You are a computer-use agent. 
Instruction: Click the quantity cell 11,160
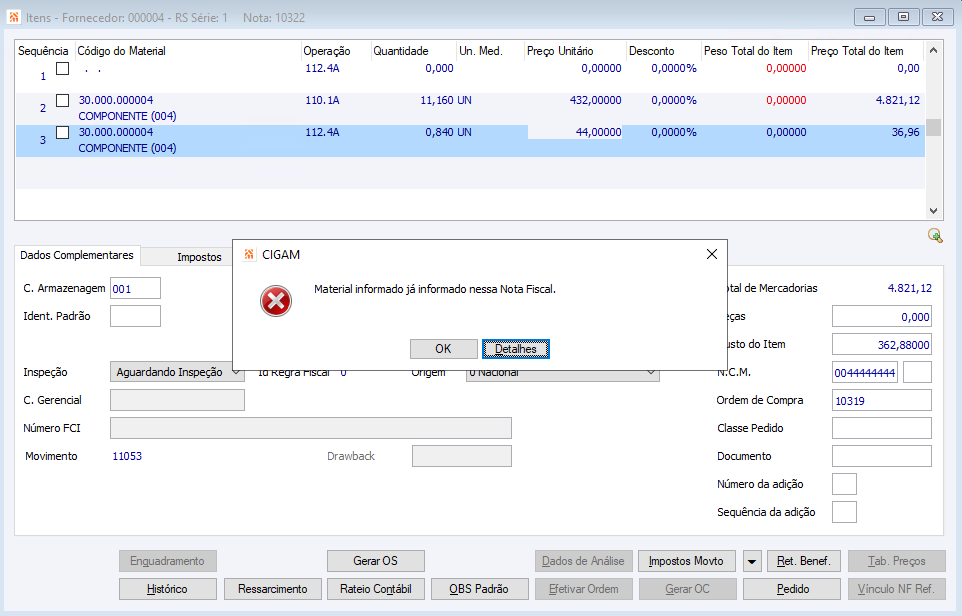click(x=437, y=101)
